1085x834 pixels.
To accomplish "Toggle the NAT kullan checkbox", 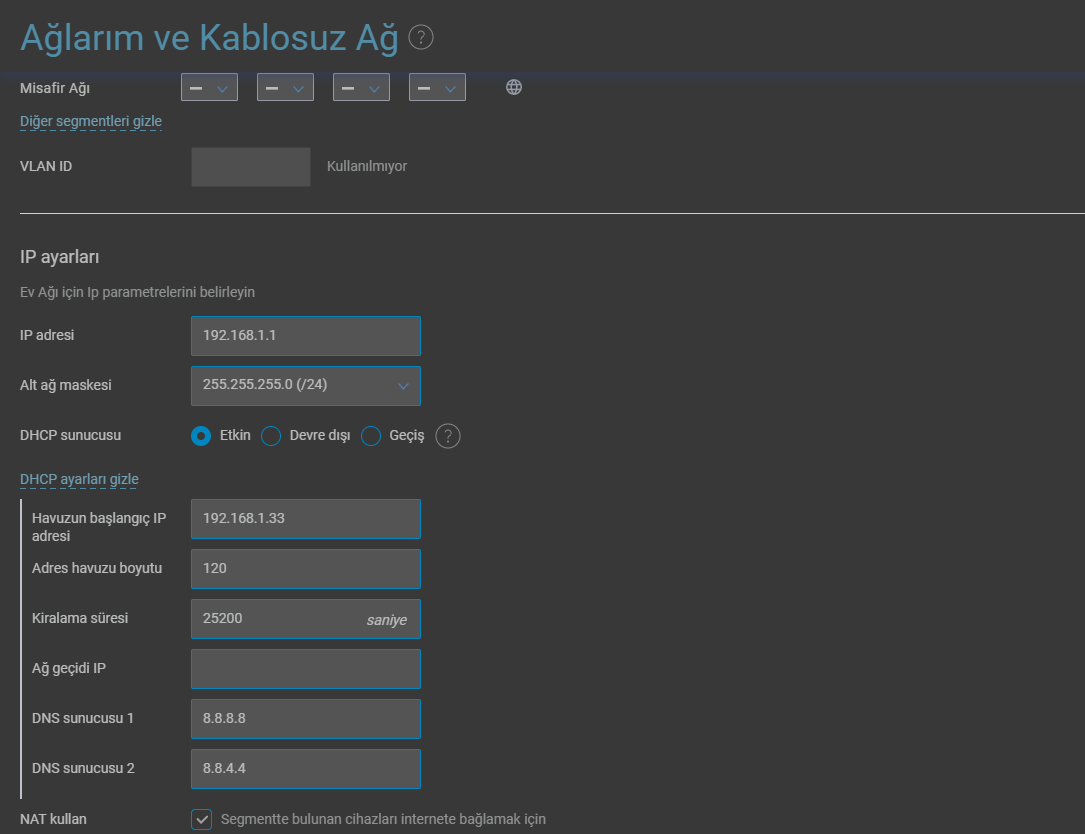I will (x=202, y=819).
